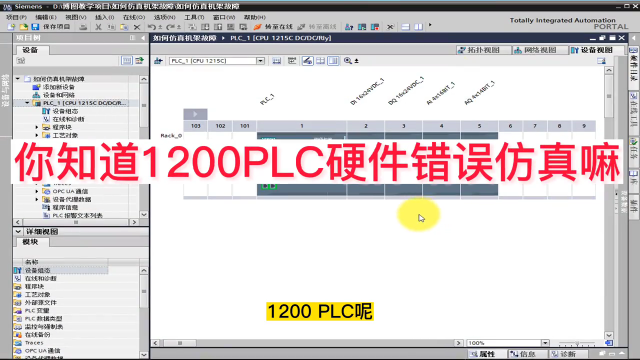Go online with 转至在线 button
The height and width of the screenshot is (360, 640).
pyautogui.click(x=273, y=27)
